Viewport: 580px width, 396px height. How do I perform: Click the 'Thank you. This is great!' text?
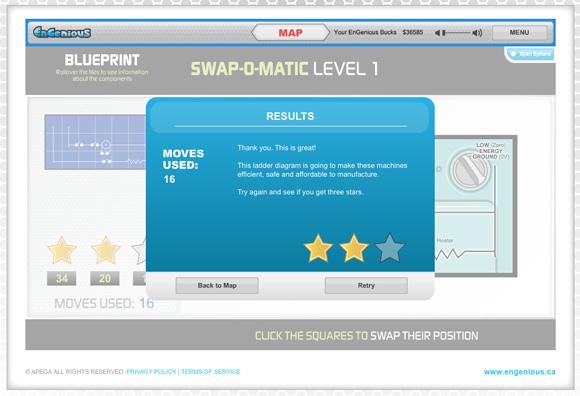277,148
